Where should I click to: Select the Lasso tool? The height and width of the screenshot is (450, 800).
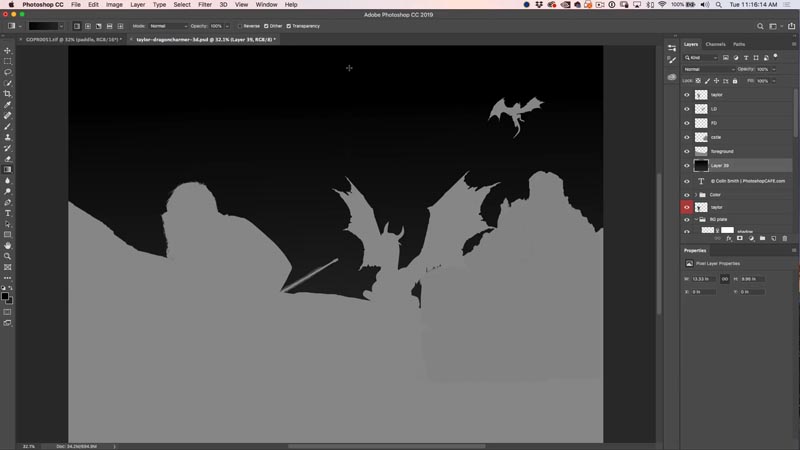[8, 72]
